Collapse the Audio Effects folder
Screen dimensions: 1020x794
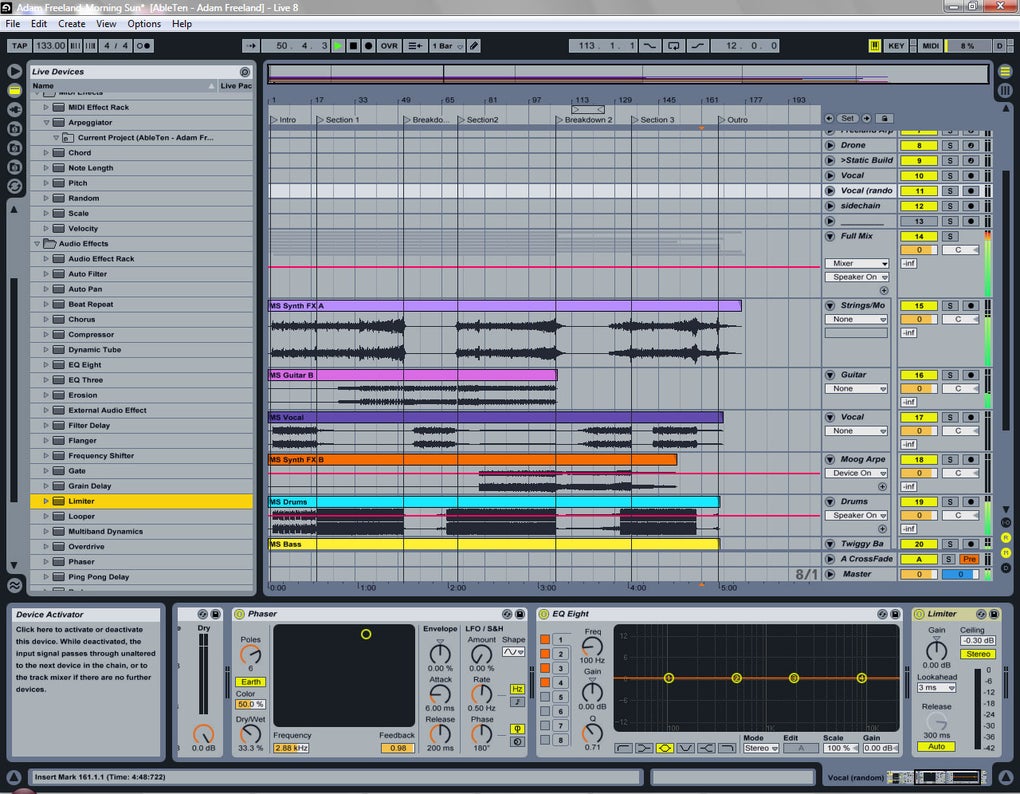point(37,244)
